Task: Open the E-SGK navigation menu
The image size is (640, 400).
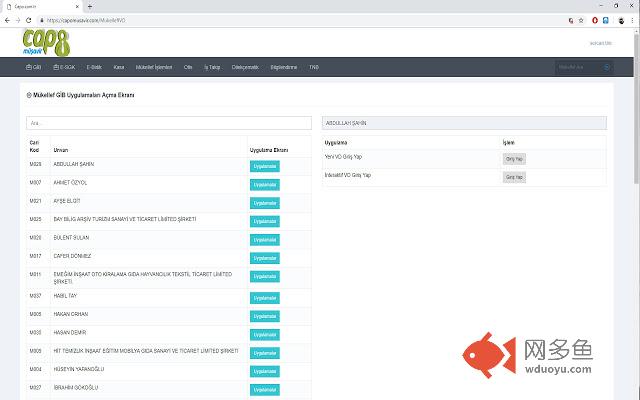Action: point(67,67)
